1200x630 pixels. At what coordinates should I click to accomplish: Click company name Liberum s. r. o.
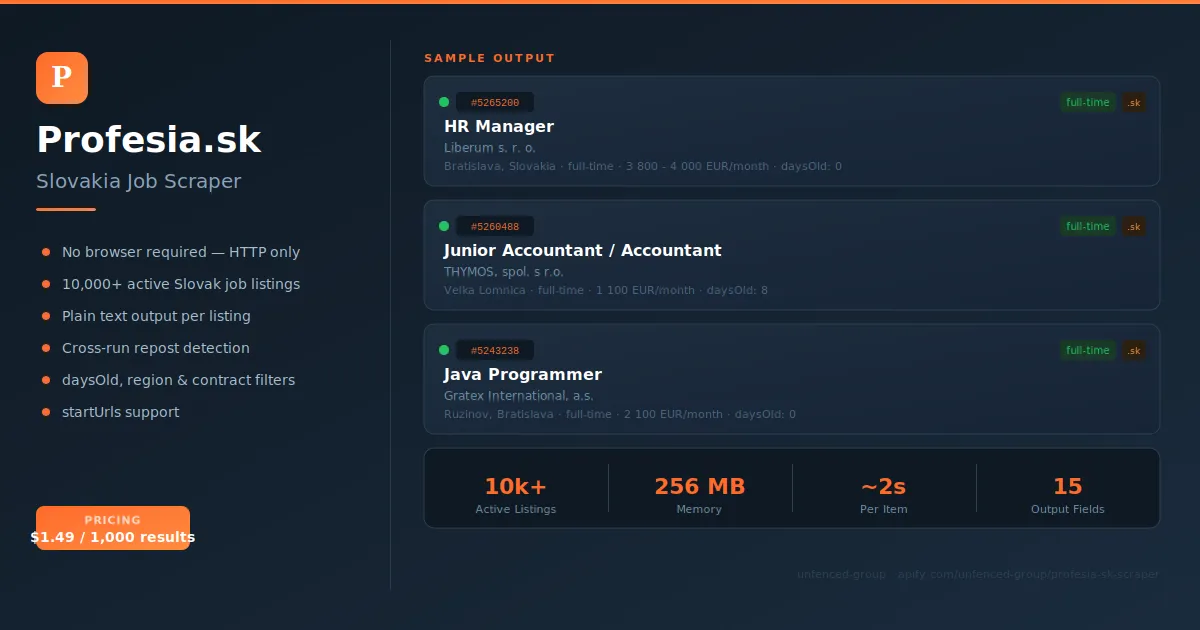[490, 147]
